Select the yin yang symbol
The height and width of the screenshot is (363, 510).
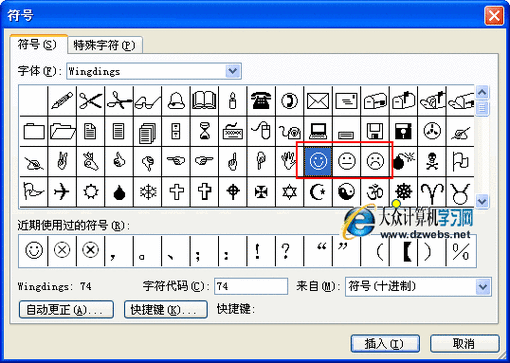[346, 192]
